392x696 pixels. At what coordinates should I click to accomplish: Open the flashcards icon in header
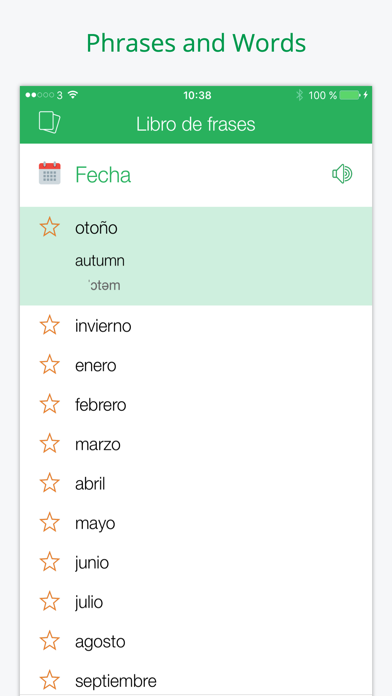click(49, 123)
